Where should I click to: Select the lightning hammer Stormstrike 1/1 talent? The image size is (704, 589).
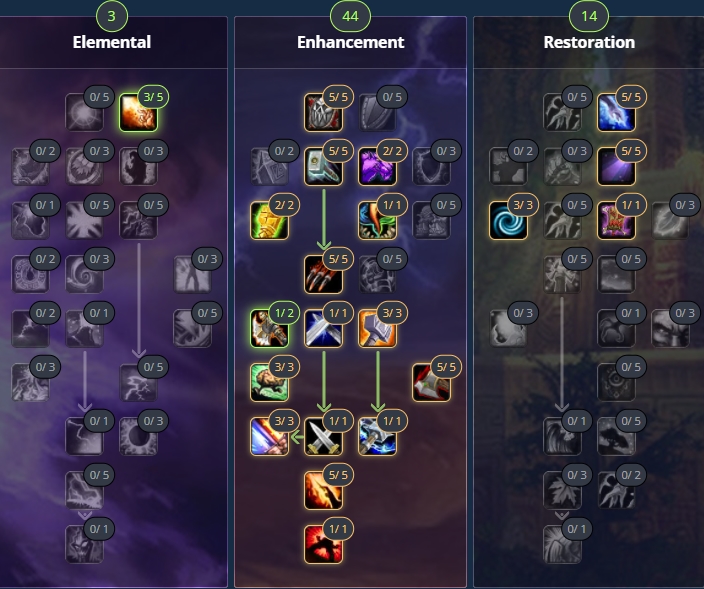click(x=377, y=436)
